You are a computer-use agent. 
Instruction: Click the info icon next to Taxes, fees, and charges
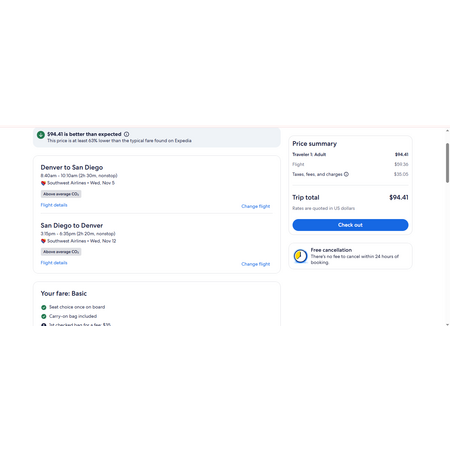[346, 174]
